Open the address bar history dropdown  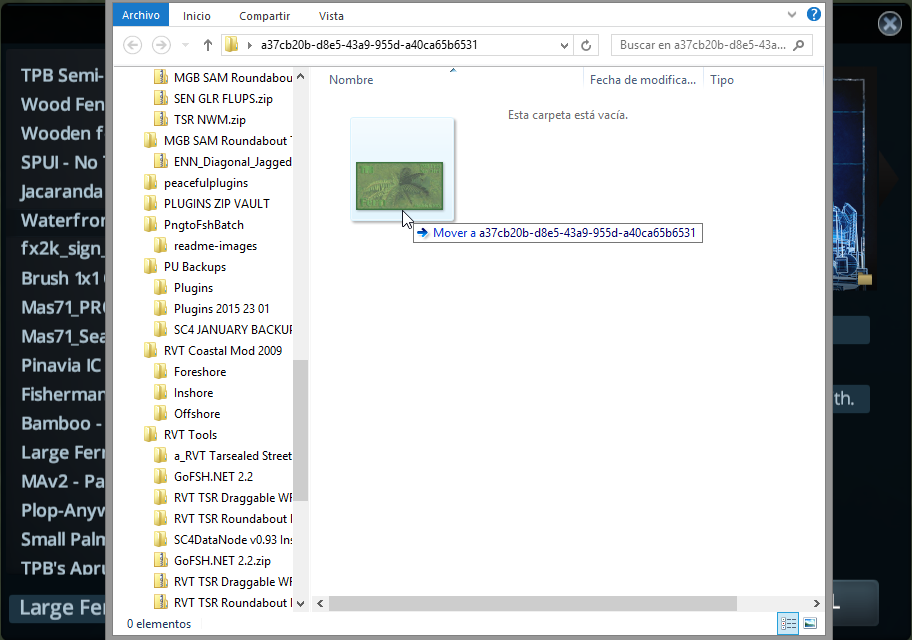[564, 45]
